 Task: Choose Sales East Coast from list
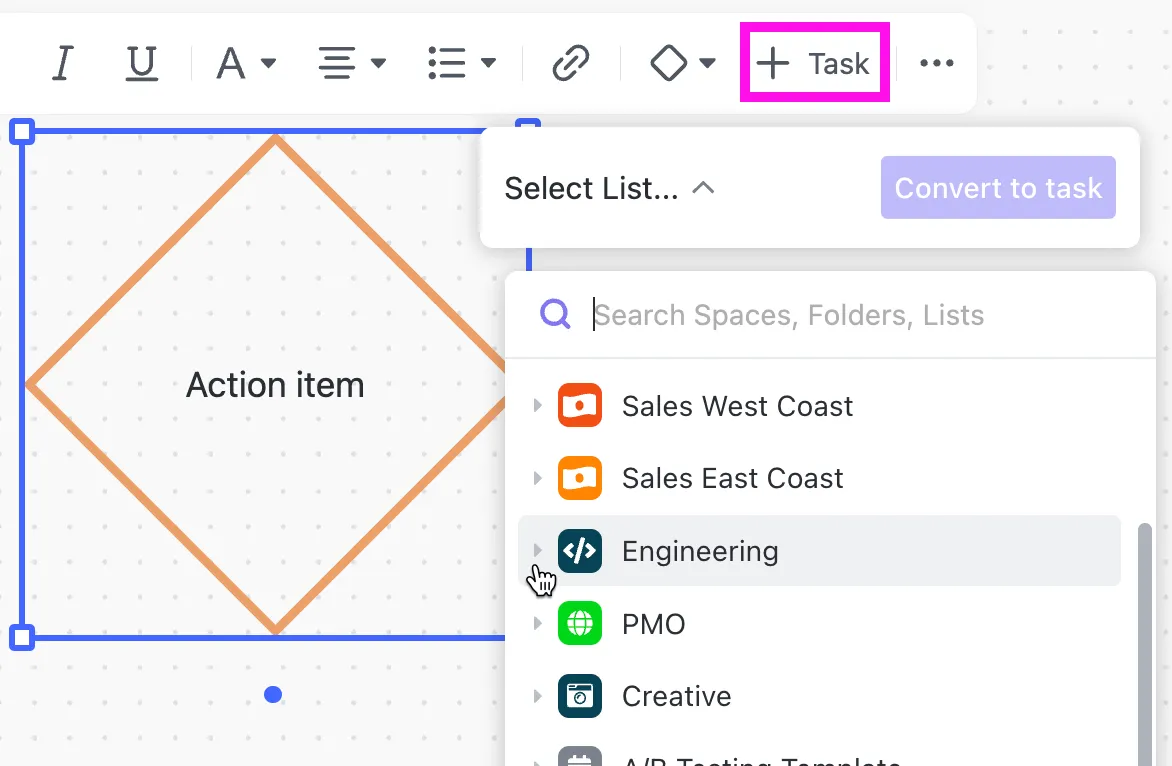point(732,478)
